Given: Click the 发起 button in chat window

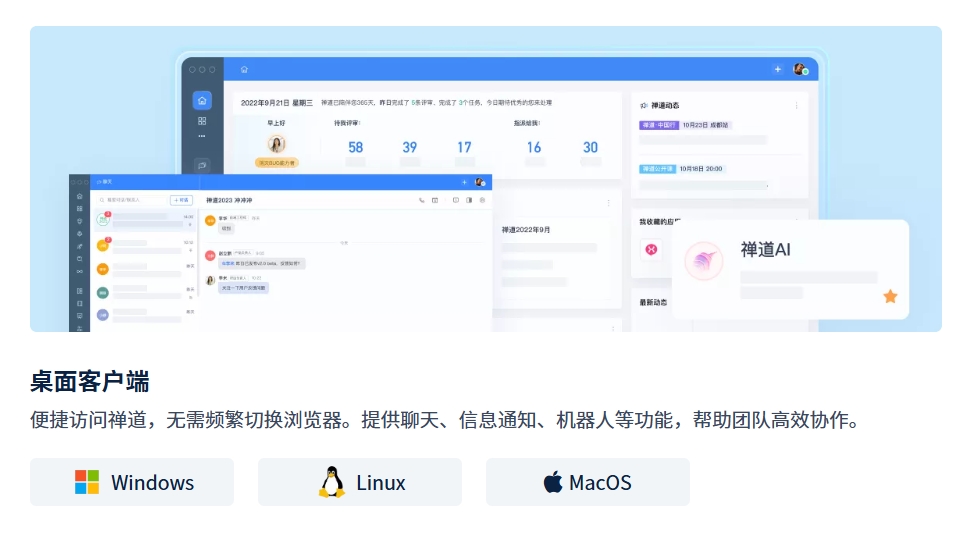Looking at the screenshot, I should coord(181,200).
